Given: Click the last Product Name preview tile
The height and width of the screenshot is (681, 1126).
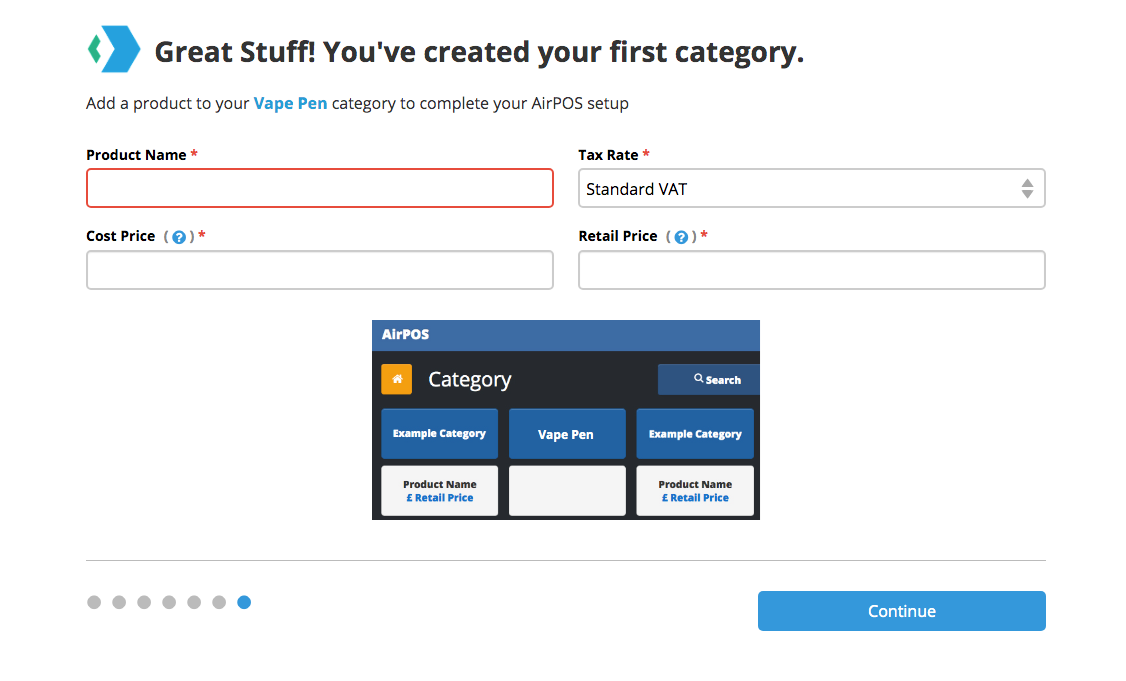Looking at the screenshot, I should [694, 491].
